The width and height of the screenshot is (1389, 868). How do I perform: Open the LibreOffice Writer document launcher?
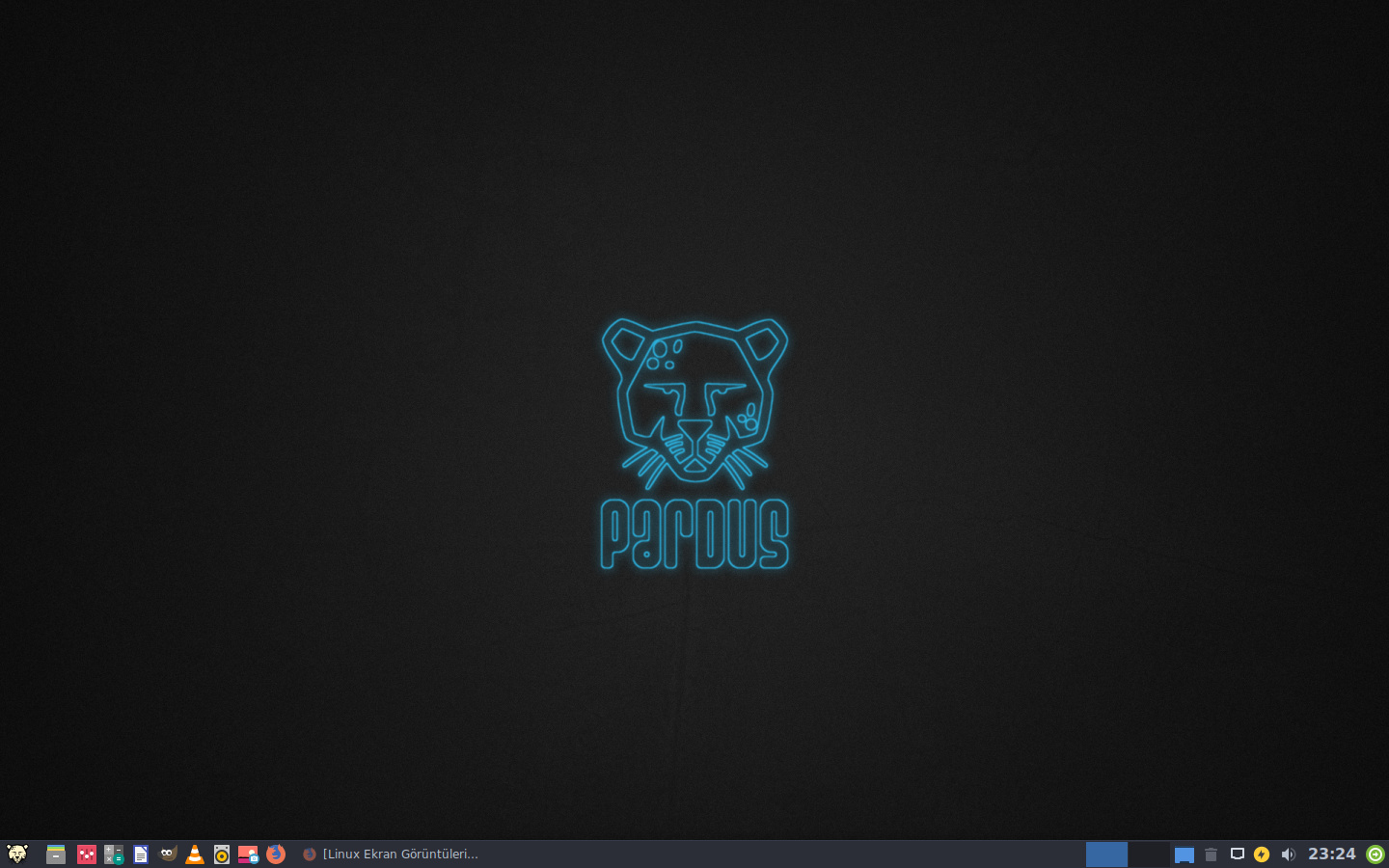coord(141,854)
